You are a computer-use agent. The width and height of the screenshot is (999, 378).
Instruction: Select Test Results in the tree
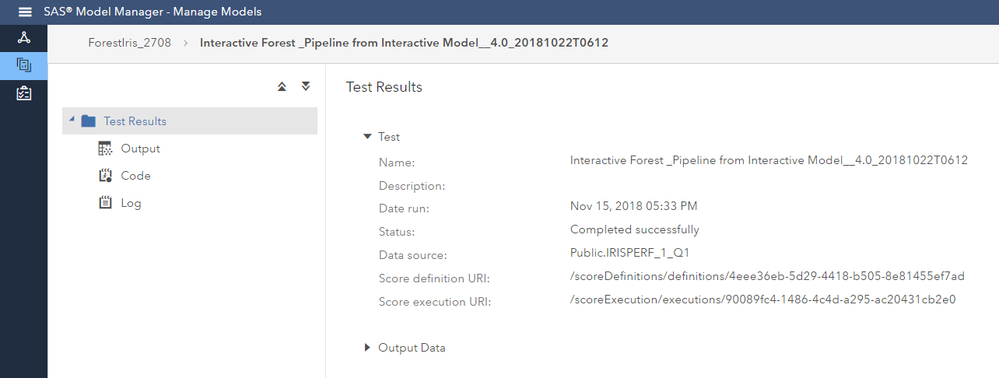coord(190,121)
